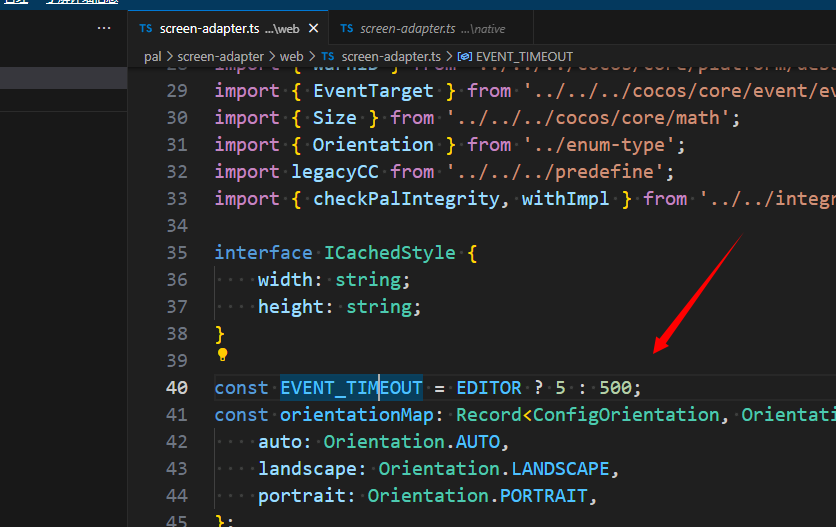
Task: Click withImpl on line 33
Action: pos(565,198)
